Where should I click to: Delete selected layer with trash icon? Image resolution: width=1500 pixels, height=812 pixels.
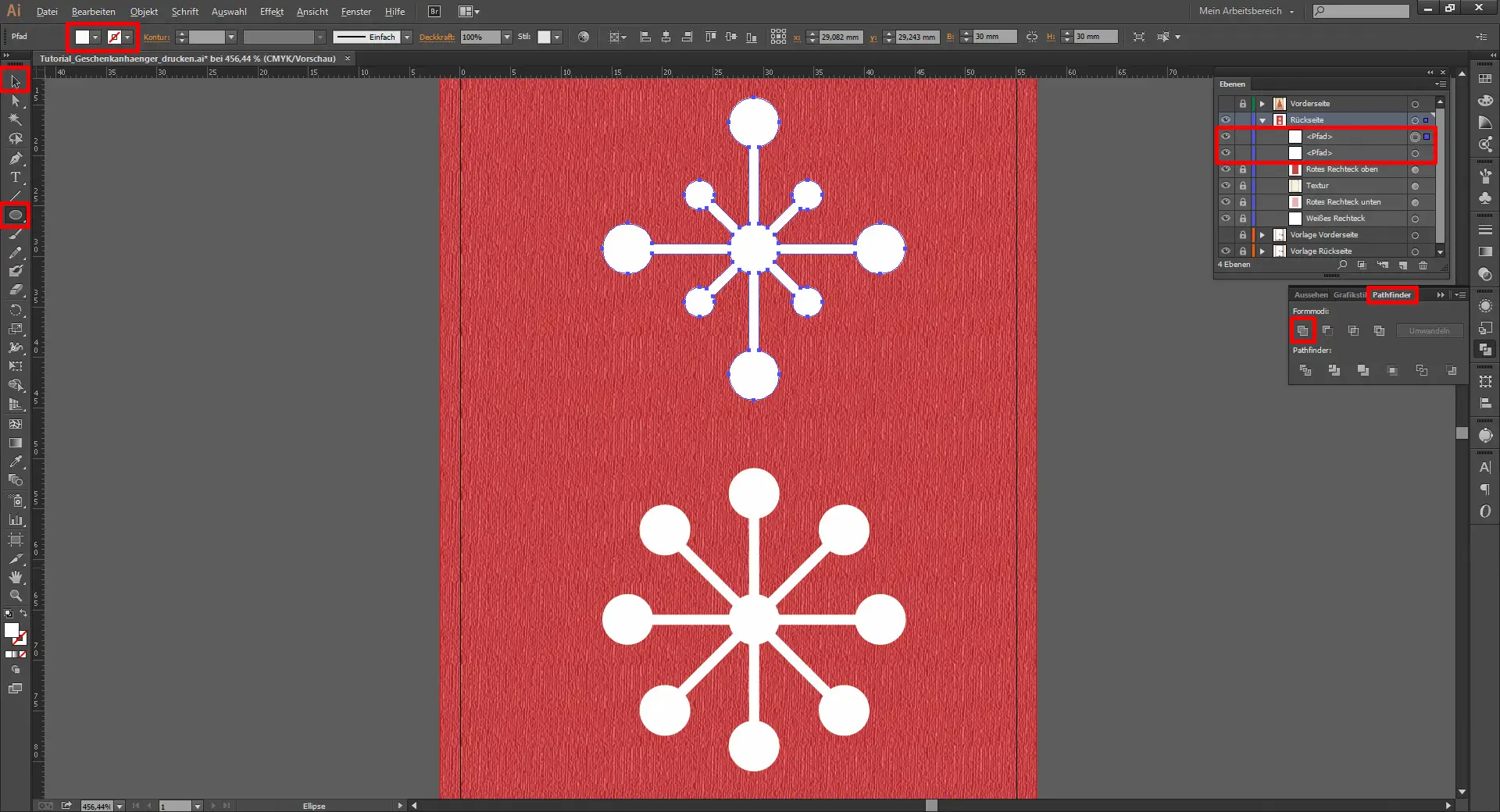coord(1423,265)
